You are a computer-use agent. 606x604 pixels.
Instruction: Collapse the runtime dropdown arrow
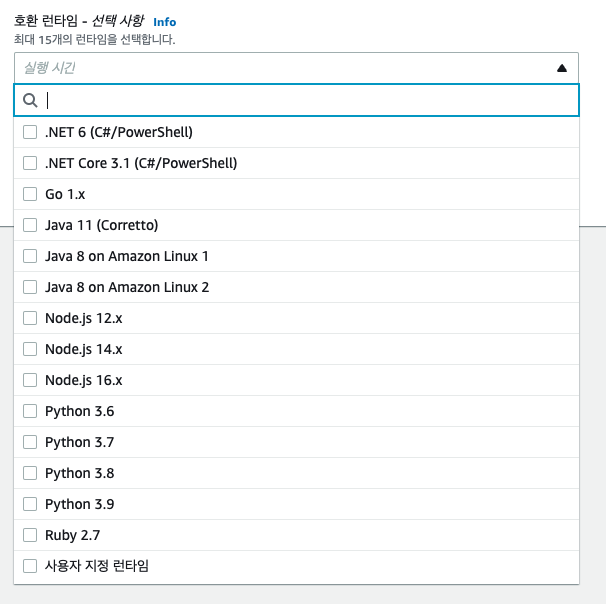pyautogui.click(x=562, y=68)
